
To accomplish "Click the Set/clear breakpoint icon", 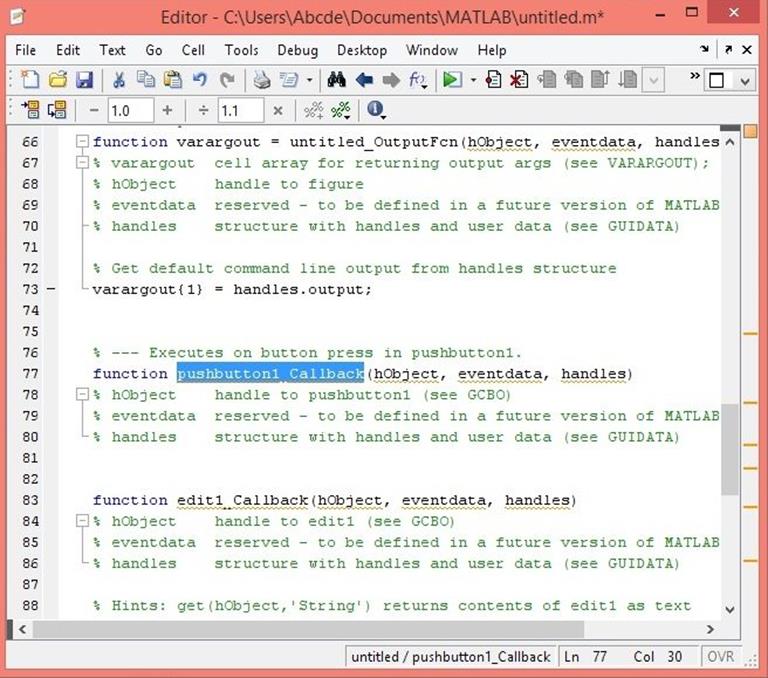I will click(494, 80).
